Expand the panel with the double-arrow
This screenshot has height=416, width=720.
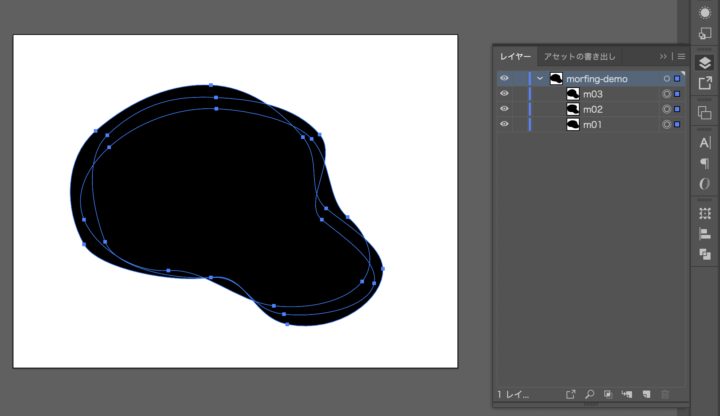[663, 57]
